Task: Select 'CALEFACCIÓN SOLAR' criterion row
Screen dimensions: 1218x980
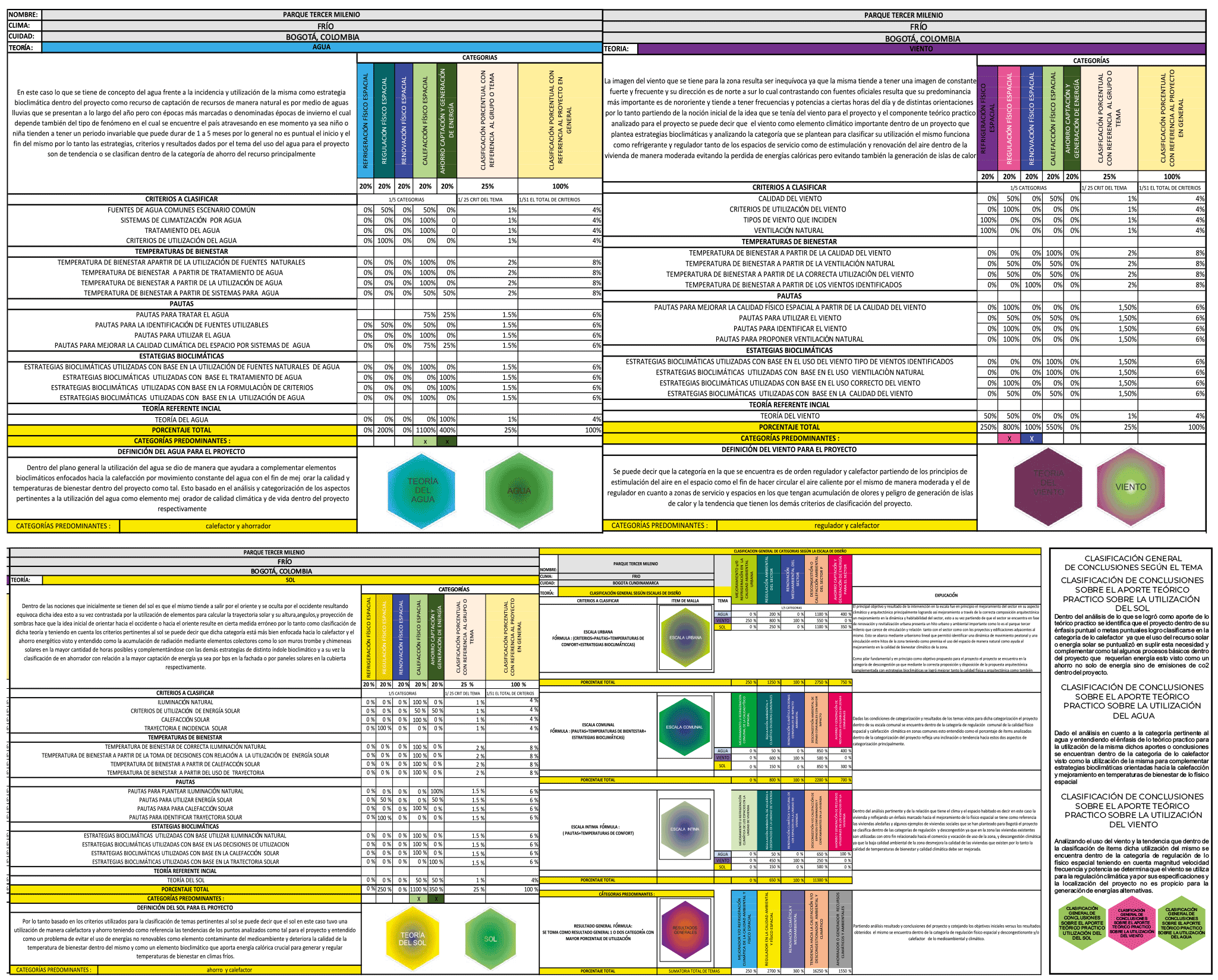Action: pos(185,720)
